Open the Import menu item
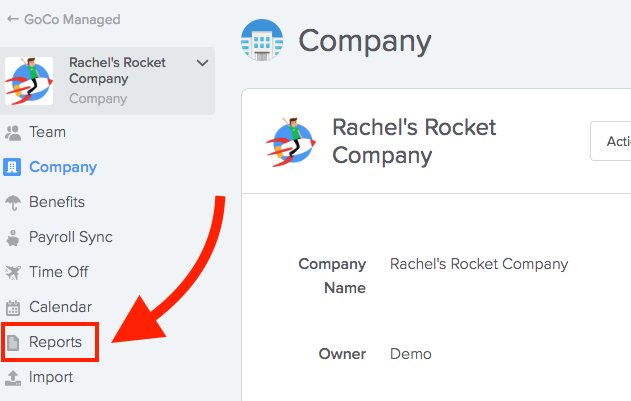This screenshot has height=401, width=631. point(51,377)
